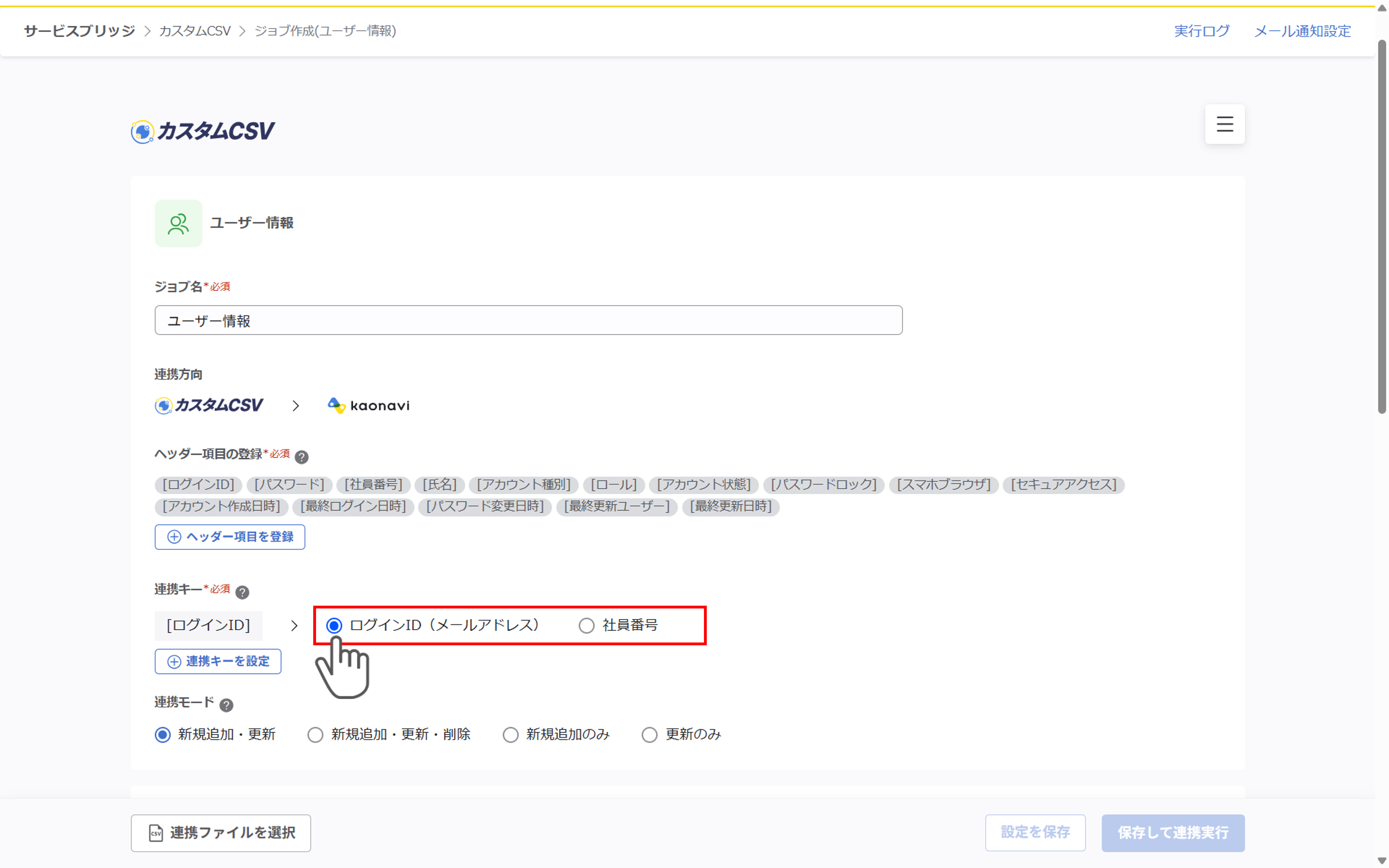
Task: Click the [ロール] header tag
Action: pyautogui.click(x=613, y=485)
